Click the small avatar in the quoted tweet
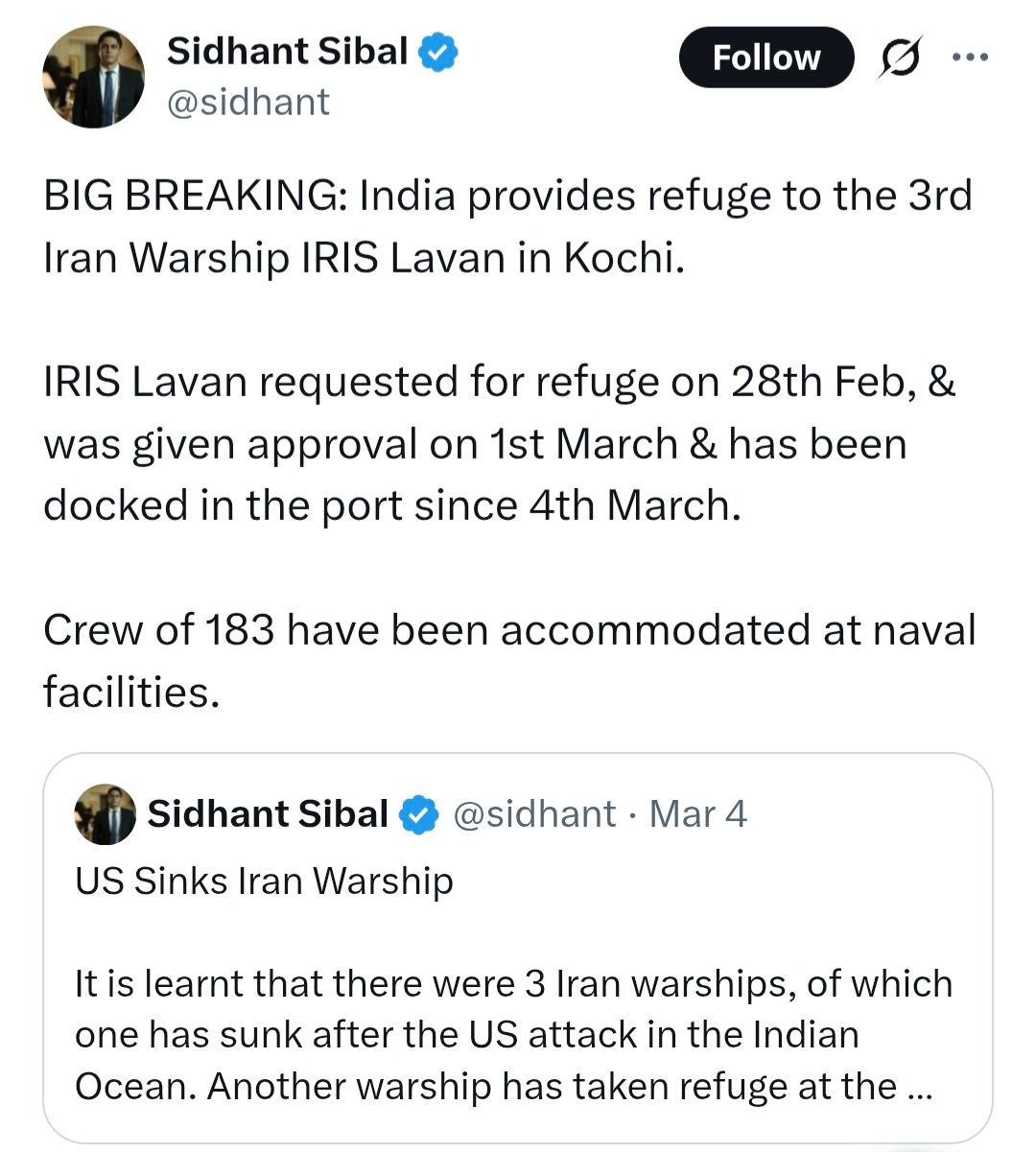 click(105, 814)
